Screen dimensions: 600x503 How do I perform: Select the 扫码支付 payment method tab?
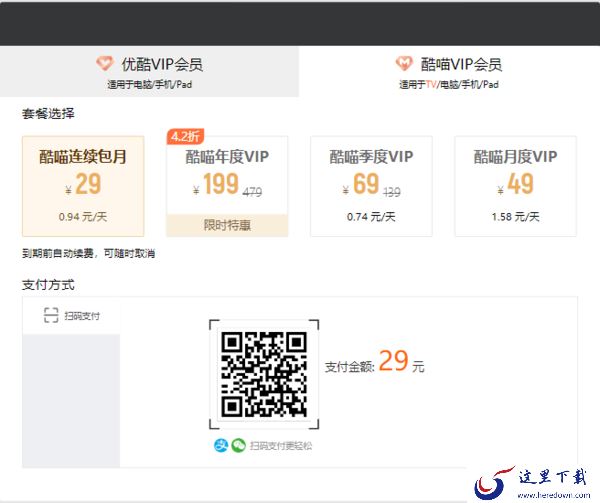(71, 316)
